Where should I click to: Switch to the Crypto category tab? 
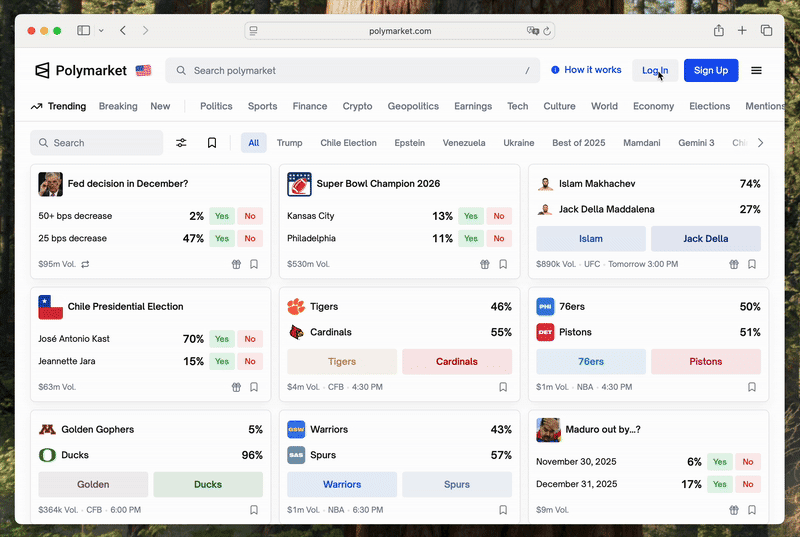pos(357,106)
